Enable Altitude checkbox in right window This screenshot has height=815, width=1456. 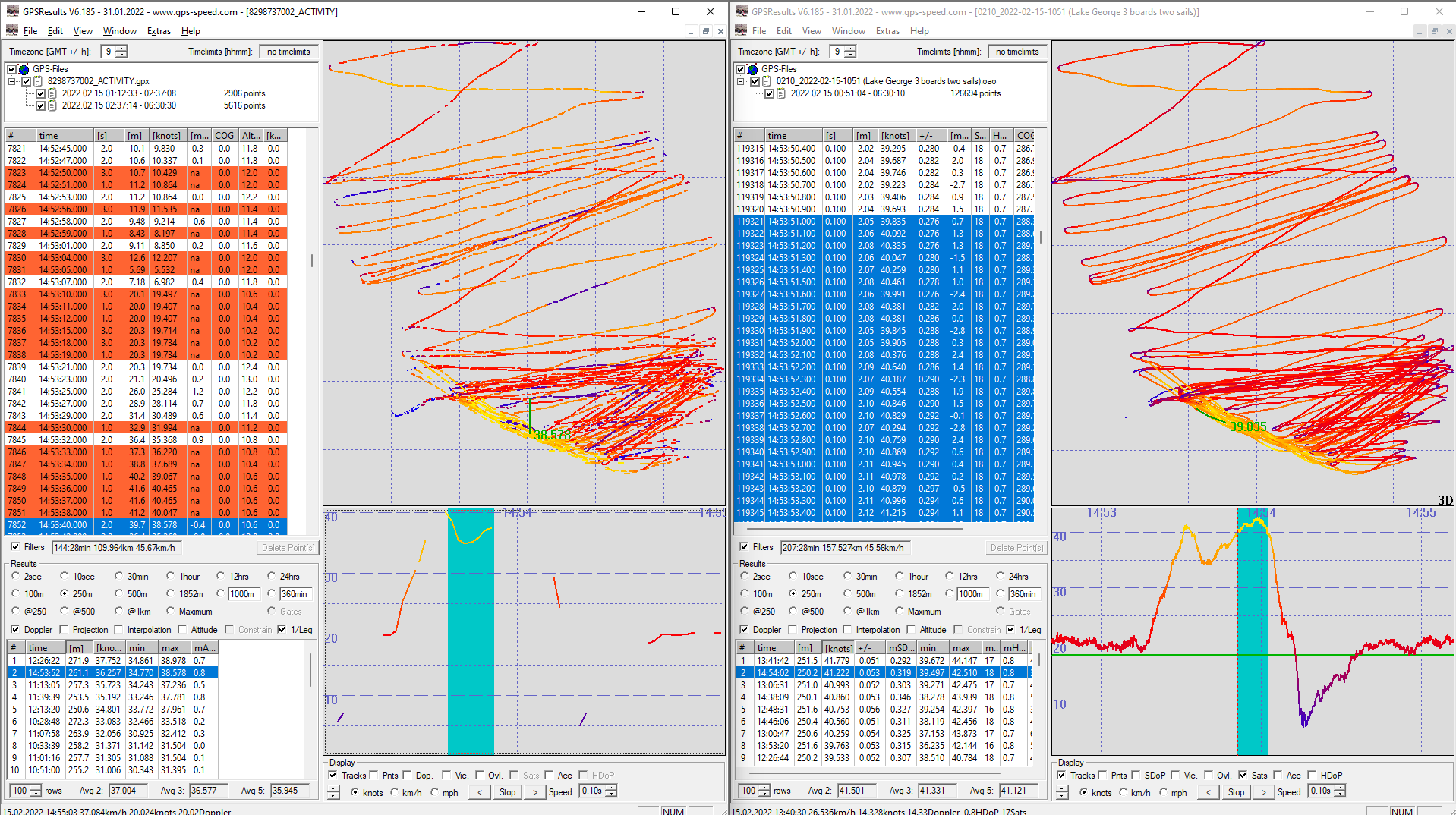[911, 629]
